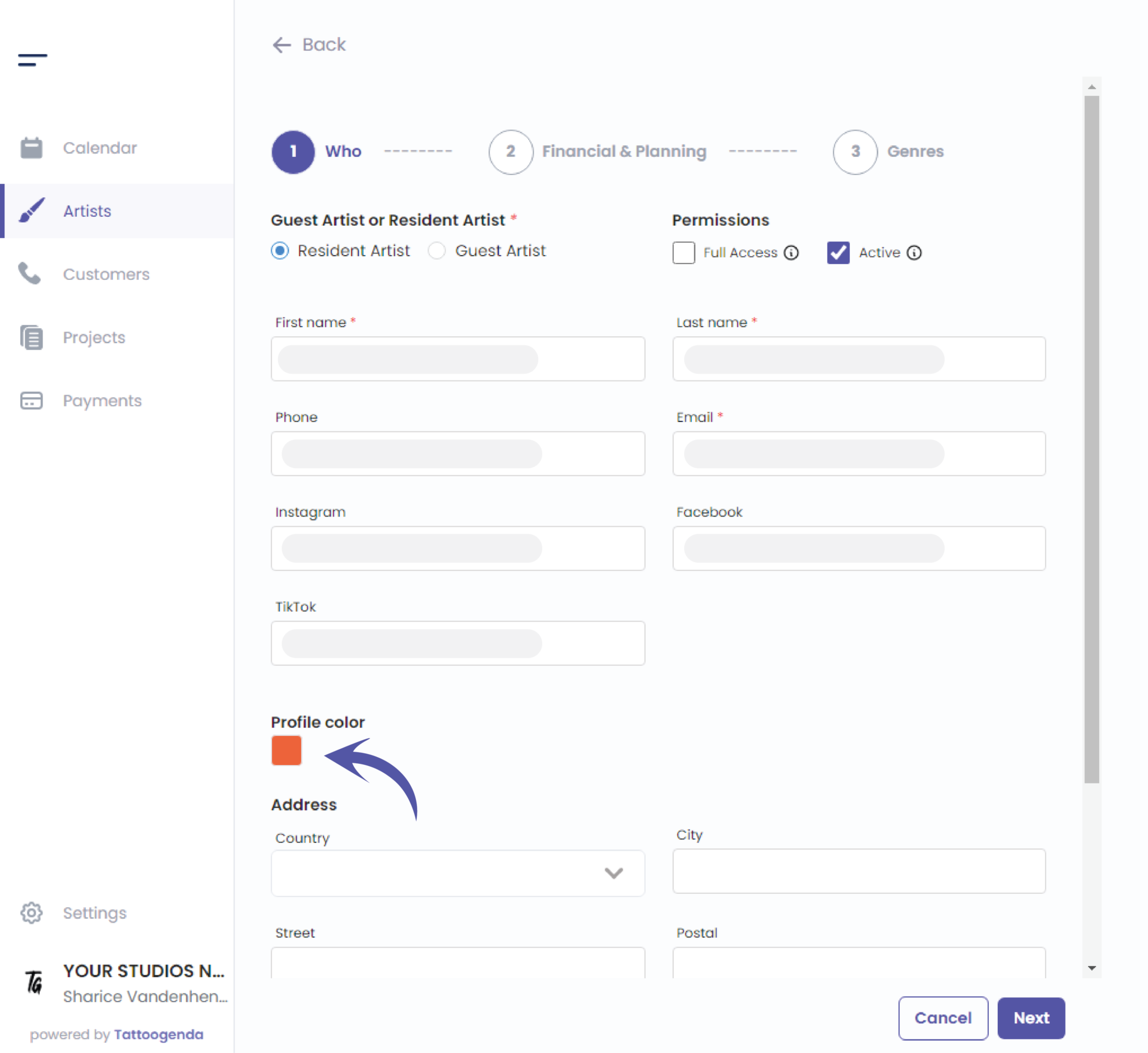Click the studio TG logo

coord(34,982)
